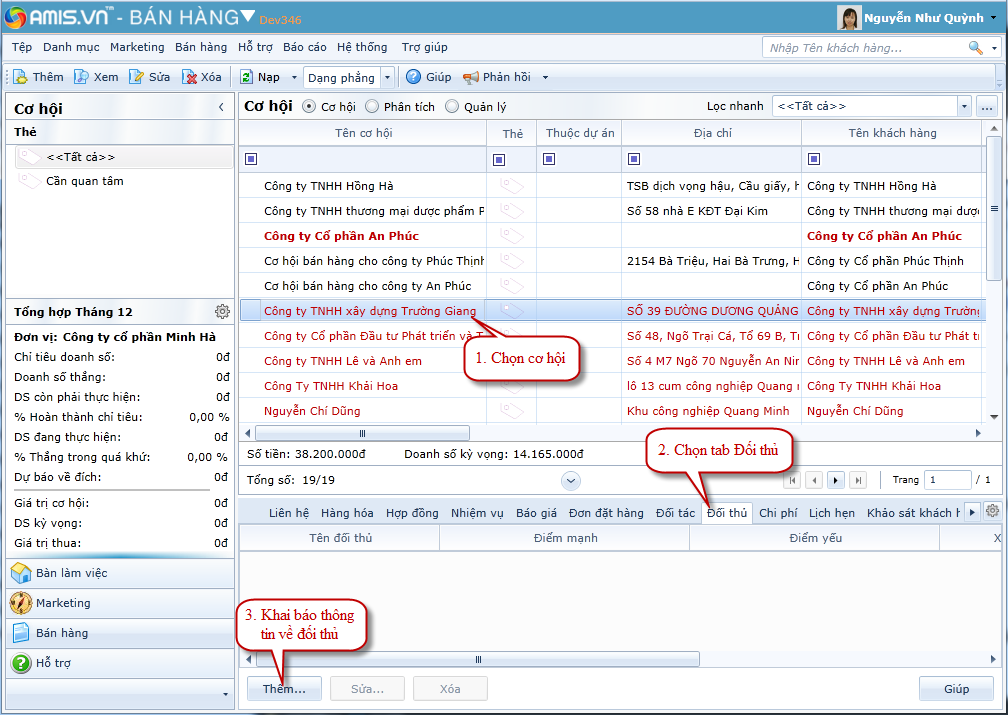Viewport: 1008px width, 715px height.
Task: Click the Xóa (Delete) toolbar icon
Action: tap(189, 77)
